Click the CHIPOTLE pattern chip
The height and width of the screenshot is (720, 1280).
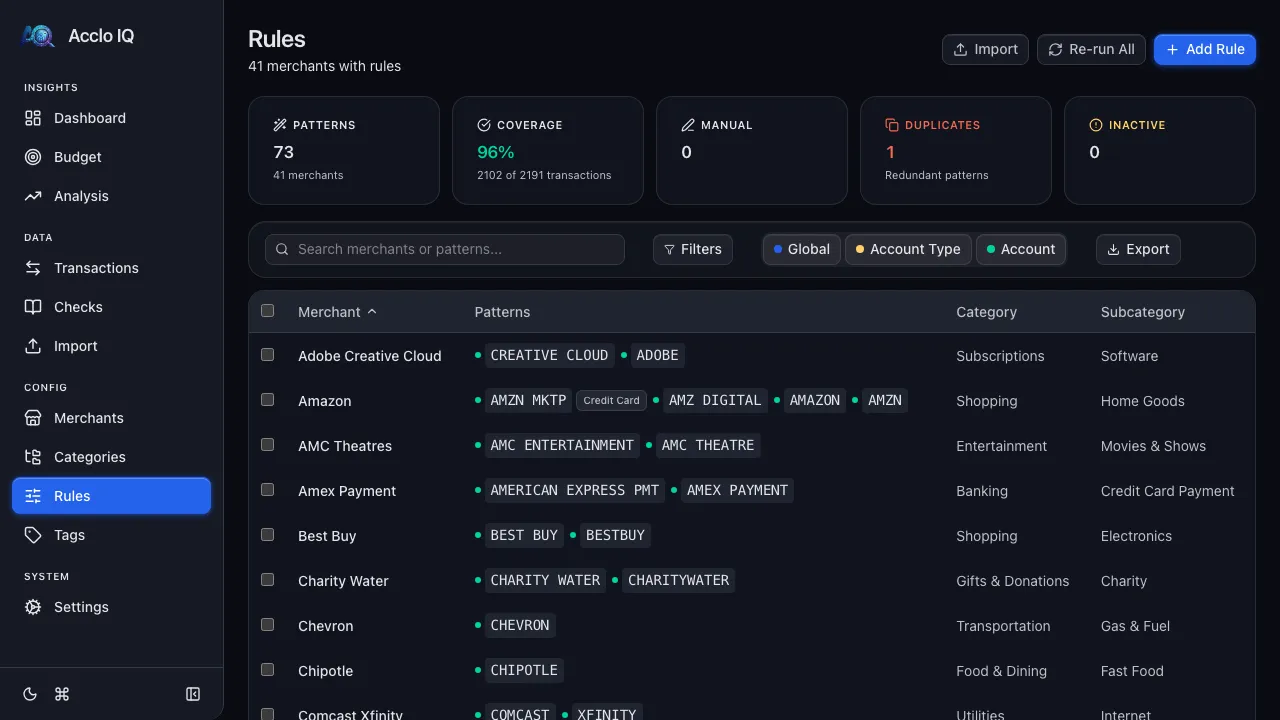[x=524, y=670]
